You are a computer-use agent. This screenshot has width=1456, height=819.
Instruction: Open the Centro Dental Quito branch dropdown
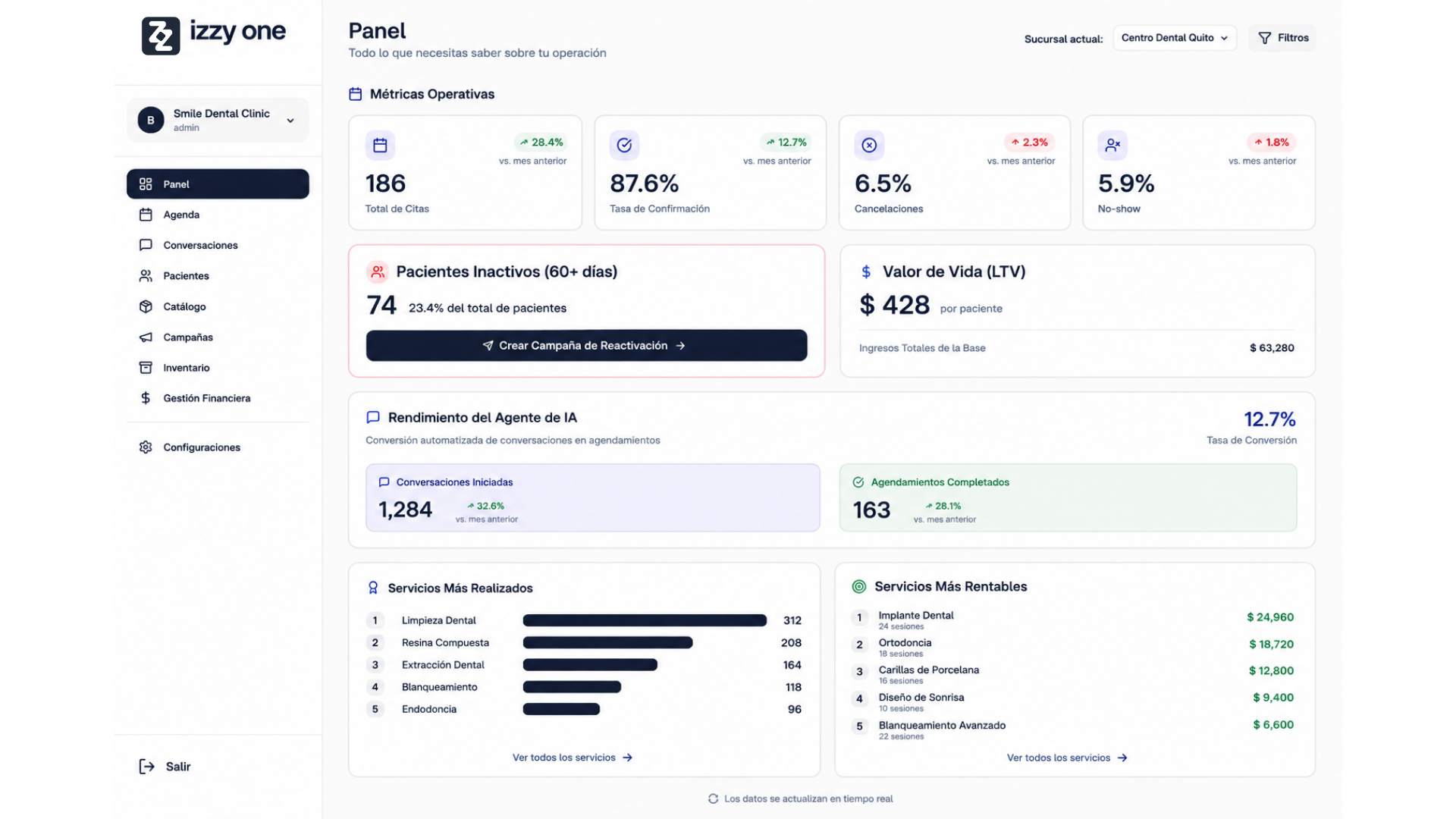point(1175,38)
